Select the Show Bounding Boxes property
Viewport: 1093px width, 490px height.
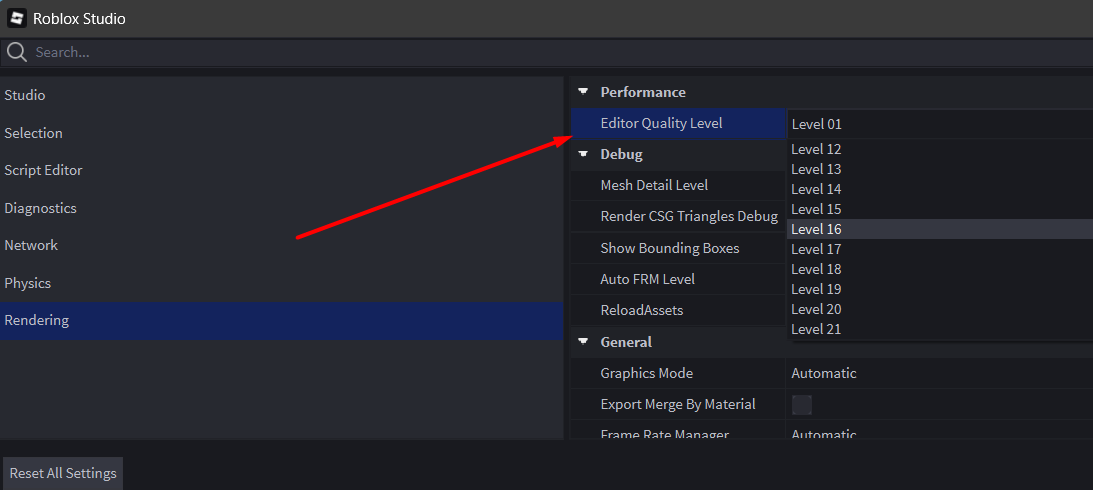[x=678, y=248]
